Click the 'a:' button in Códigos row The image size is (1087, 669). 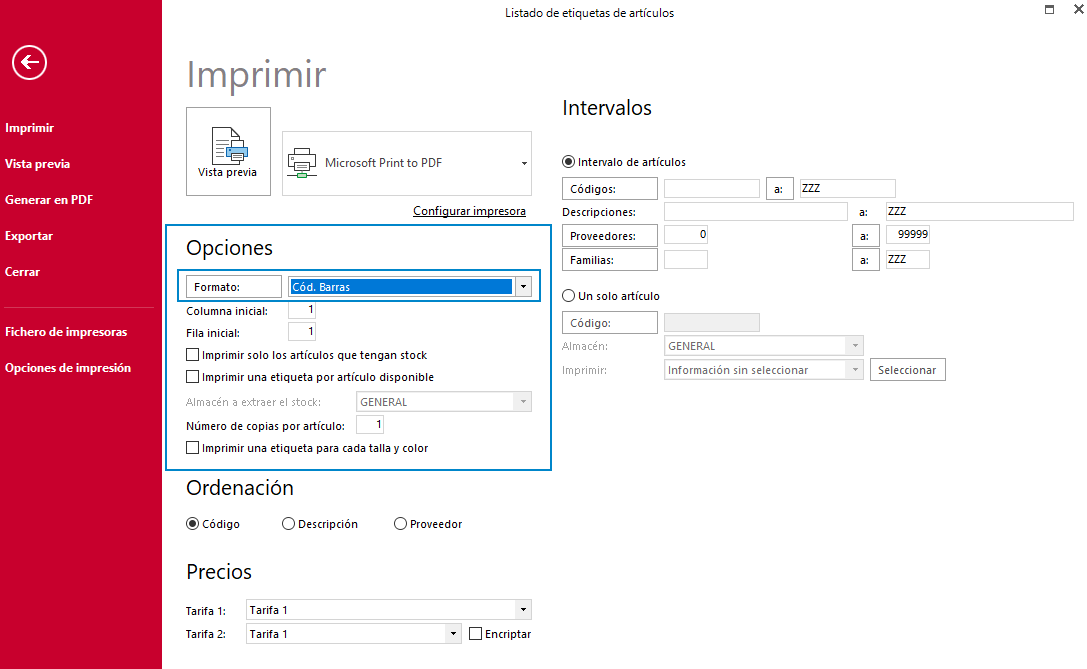[x=779, y=189]
